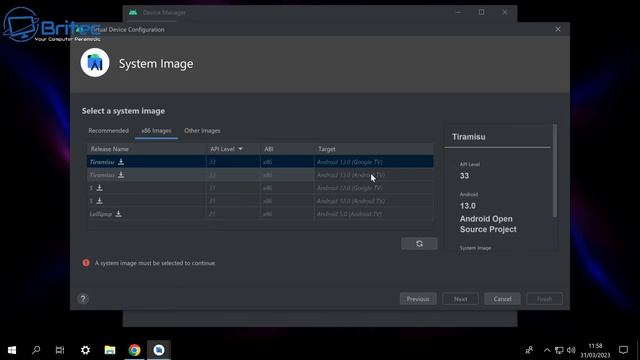Open Settings gear from the taskbar

pos(85,350)
